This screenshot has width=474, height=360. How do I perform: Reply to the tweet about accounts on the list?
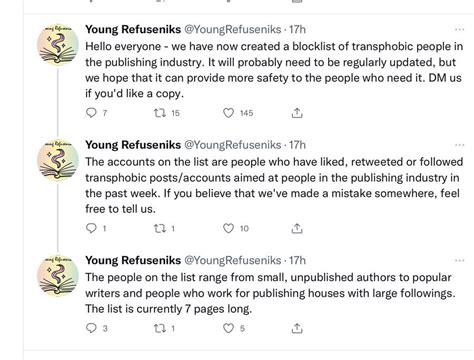91,228
